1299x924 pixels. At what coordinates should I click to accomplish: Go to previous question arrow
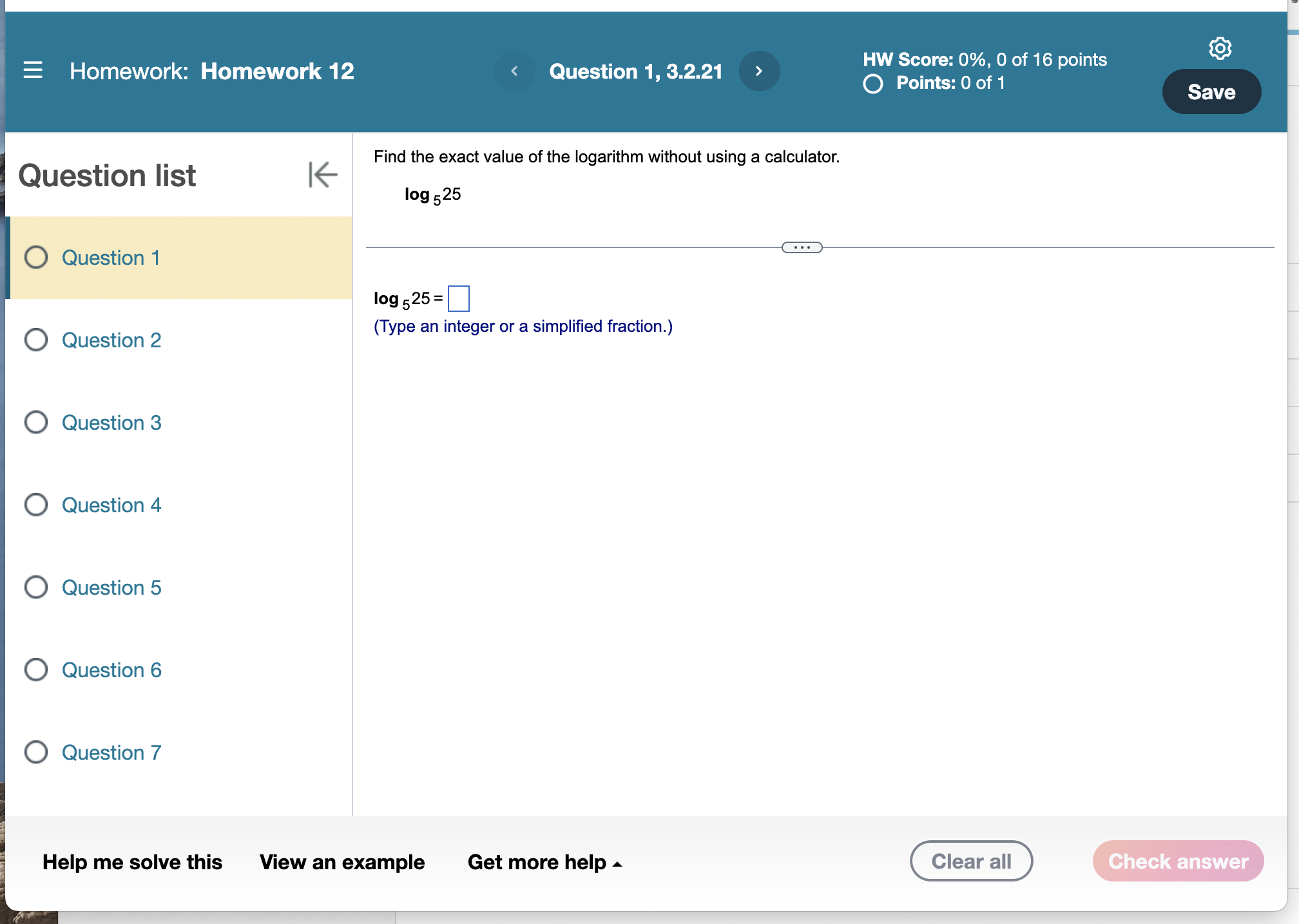coord(514,71)
